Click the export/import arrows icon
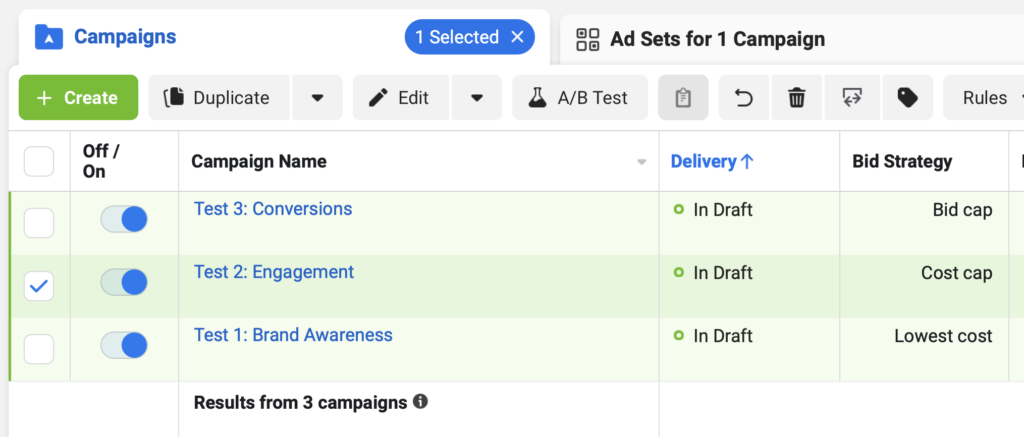1024x437 pixels. coord(852,98)
